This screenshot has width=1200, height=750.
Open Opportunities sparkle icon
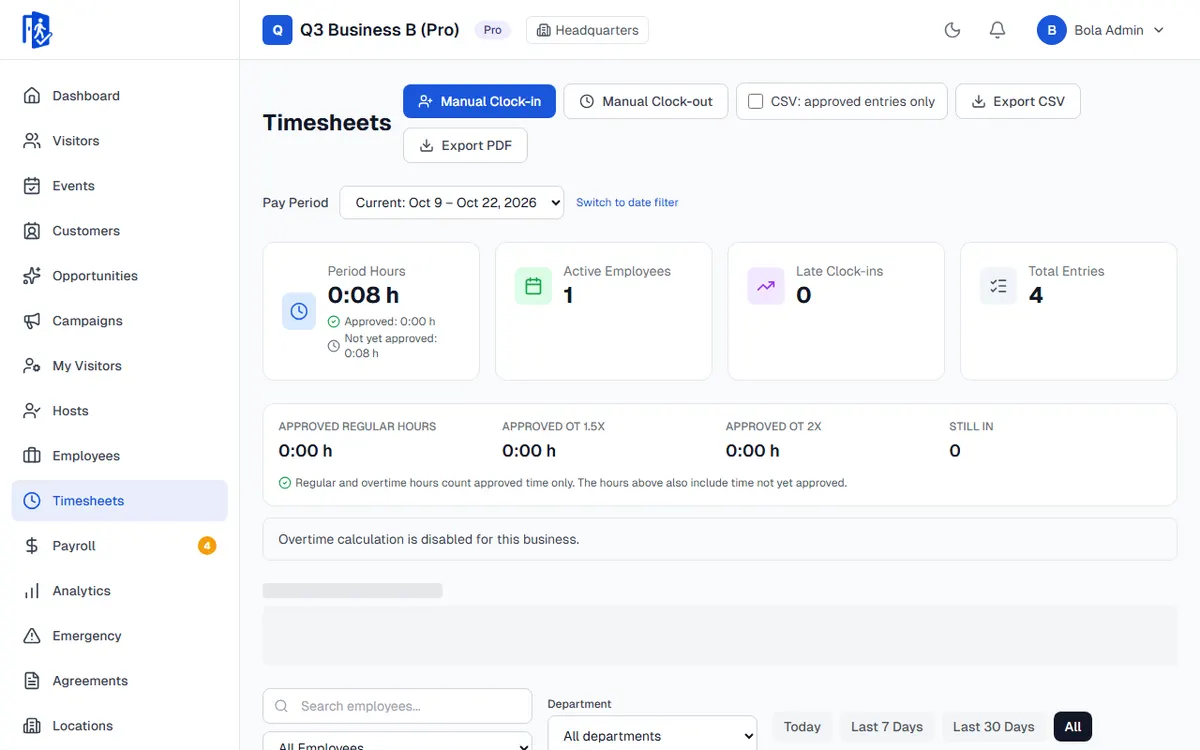[x=32, y=276]
